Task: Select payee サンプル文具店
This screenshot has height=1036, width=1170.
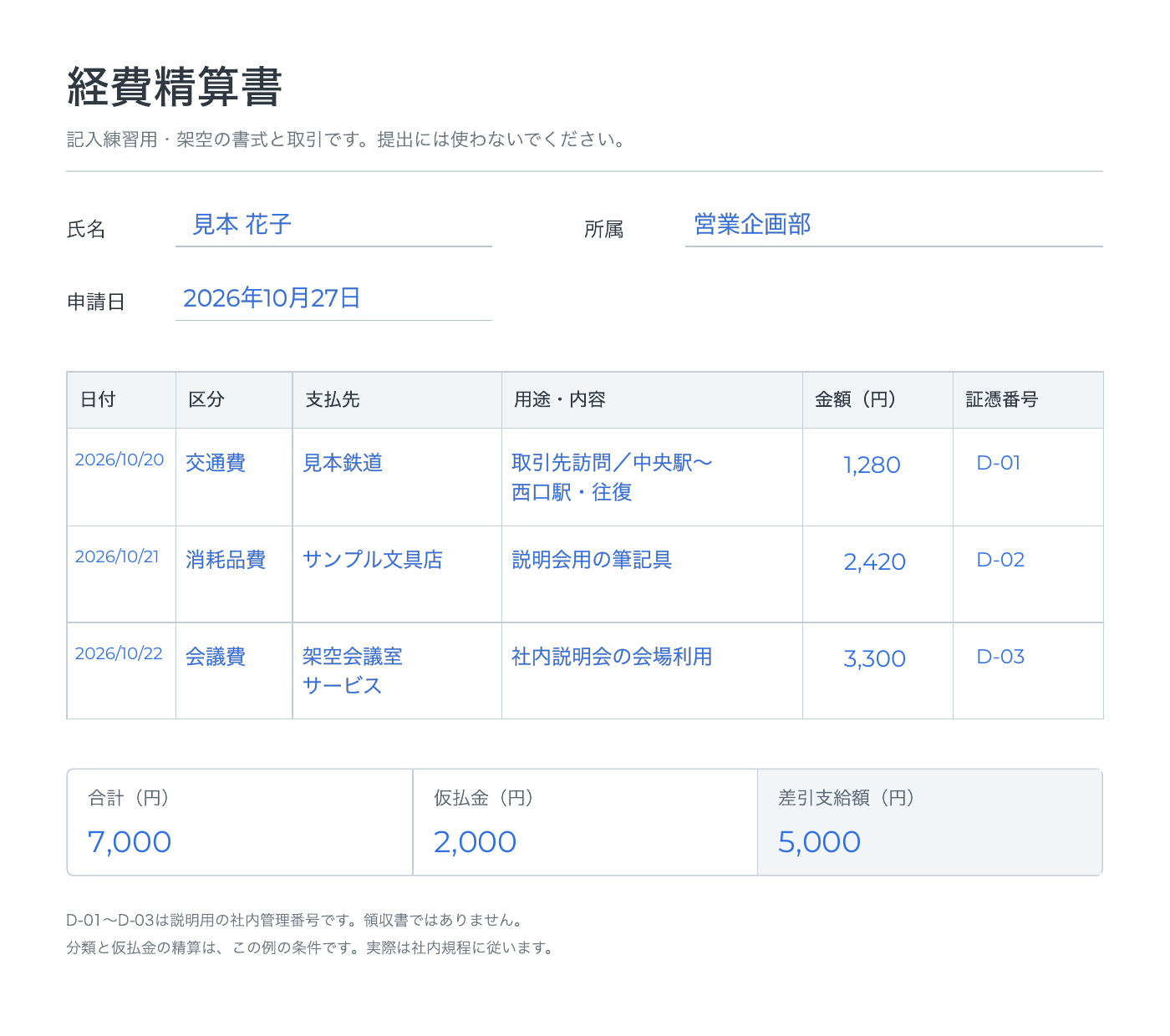Action: coord(373,560)
